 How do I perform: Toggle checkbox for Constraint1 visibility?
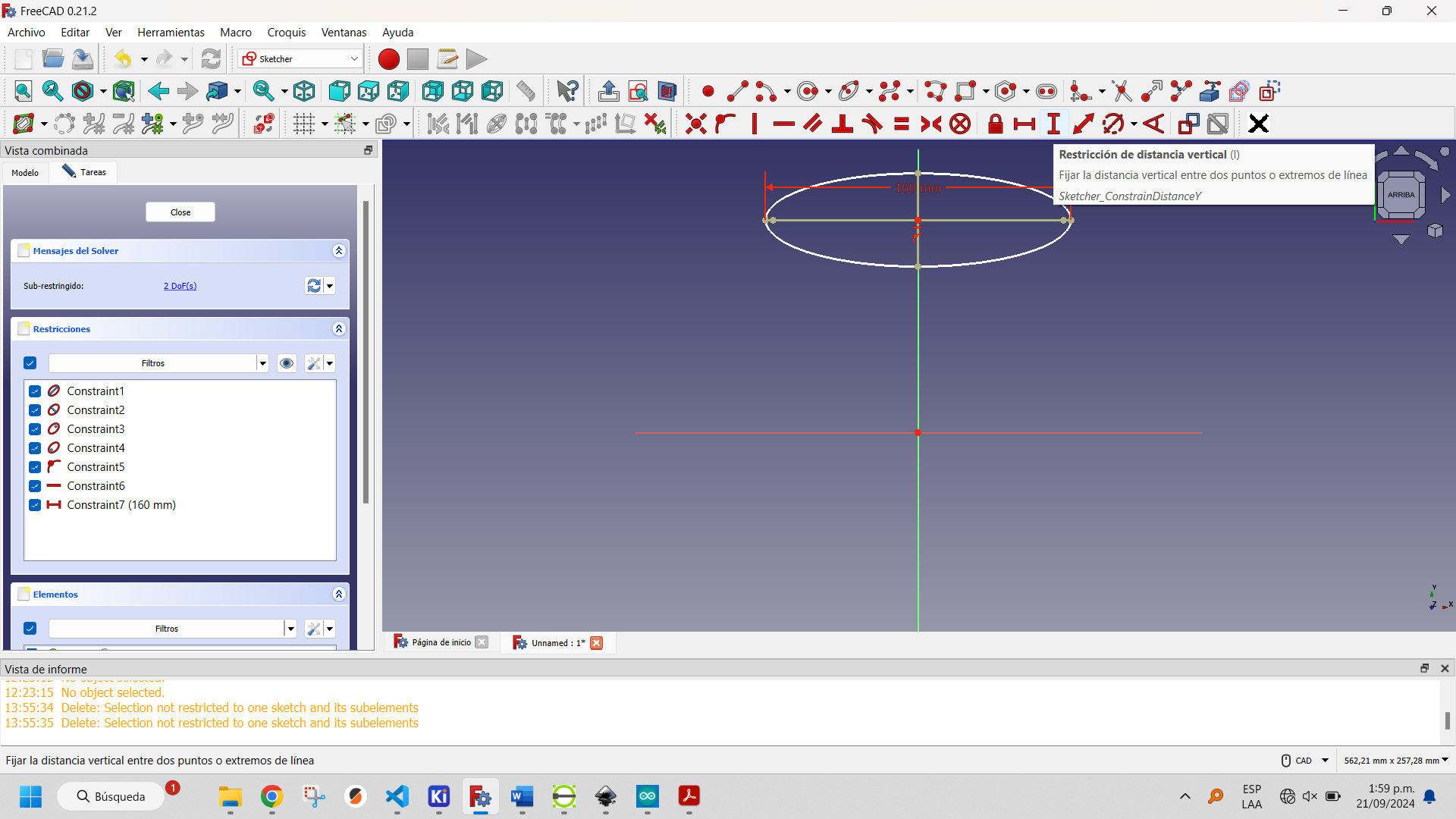pyautogui.click(x=35, y=391)
